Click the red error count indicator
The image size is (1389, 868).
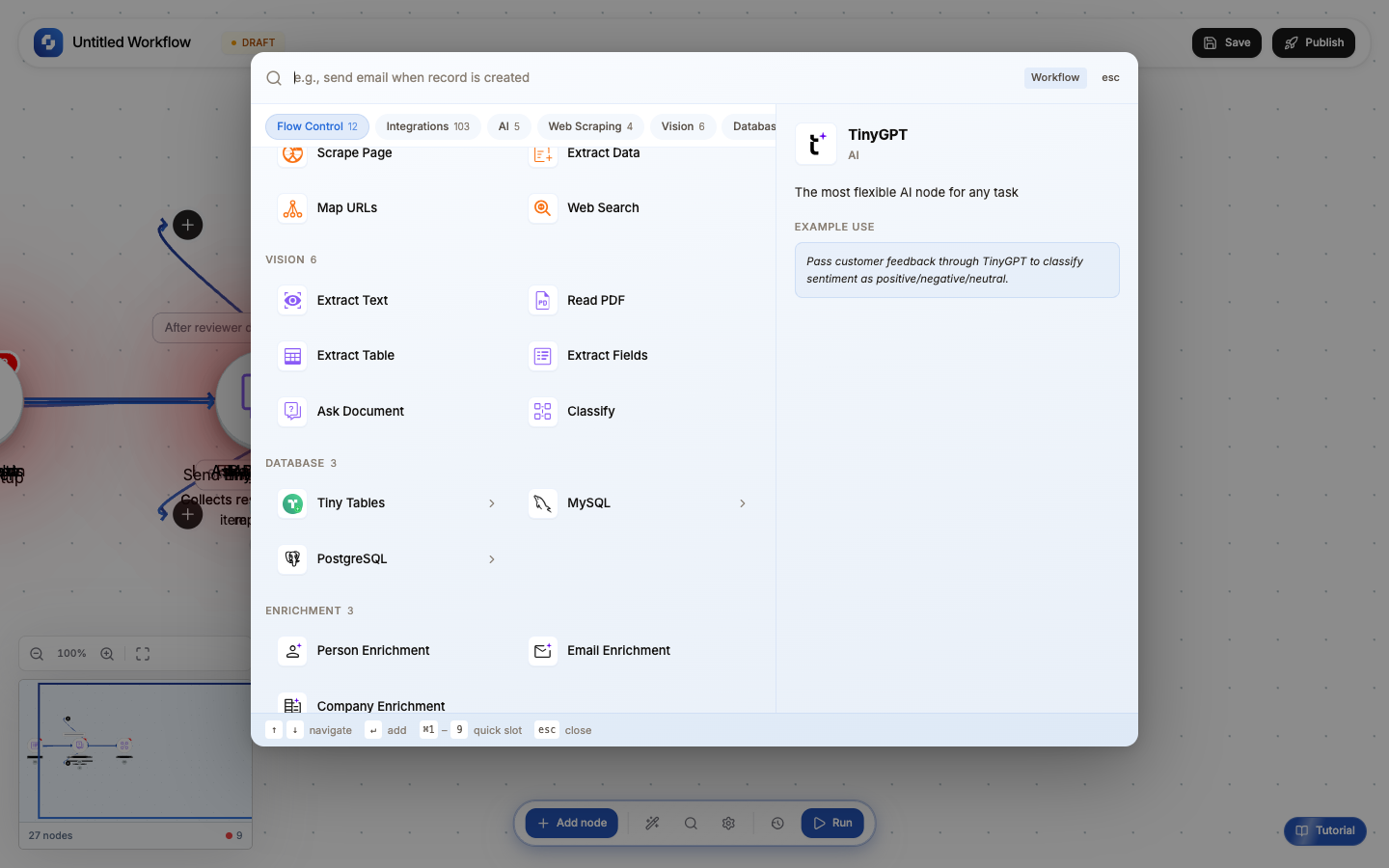click(x=234, y=836)
